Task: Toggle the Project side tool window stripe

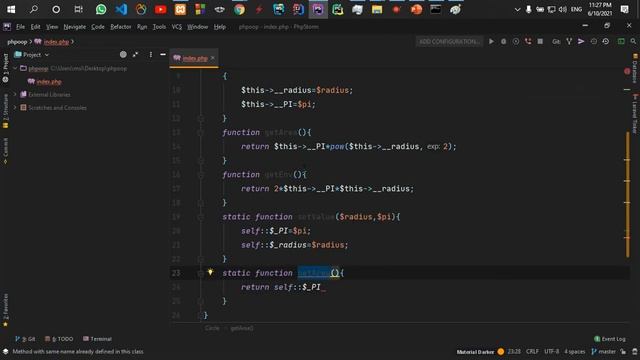Action: [x=5, y=68]
